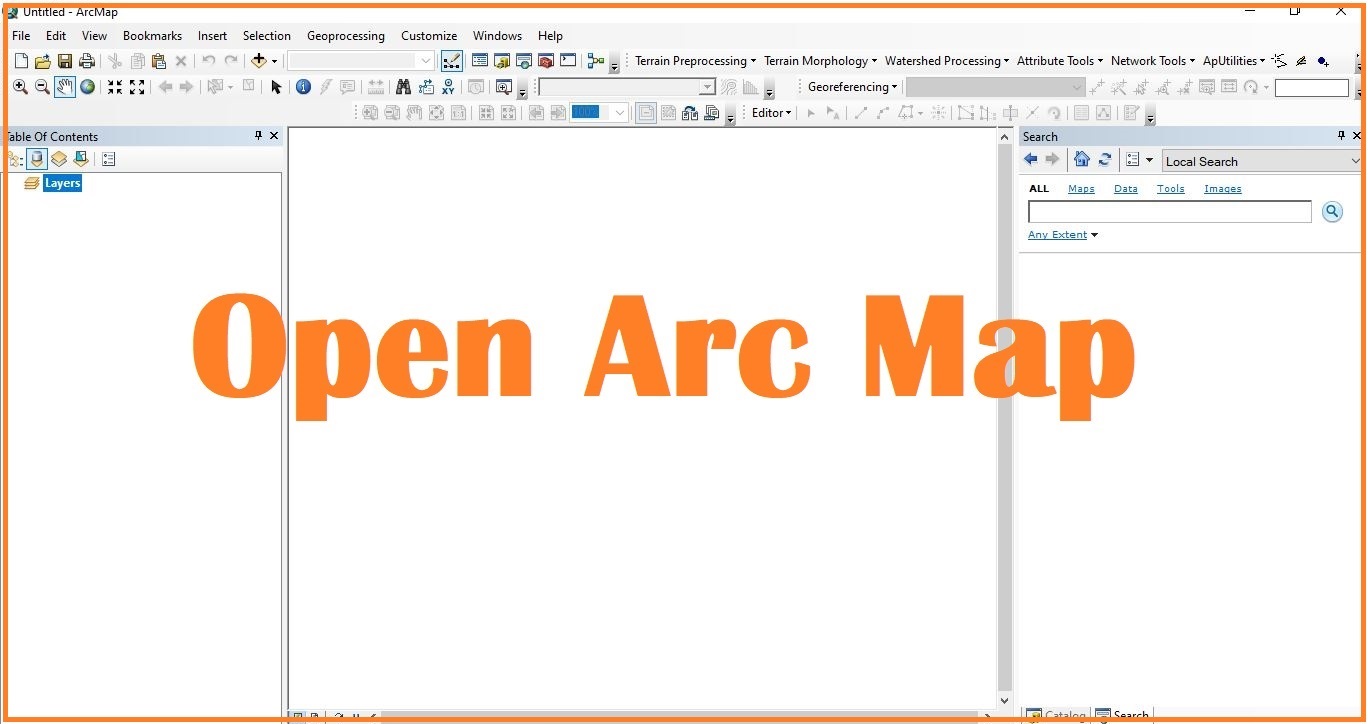The image size is (1368, 724).
Task: Select the Zoom In tool
Action: point(20,87)
